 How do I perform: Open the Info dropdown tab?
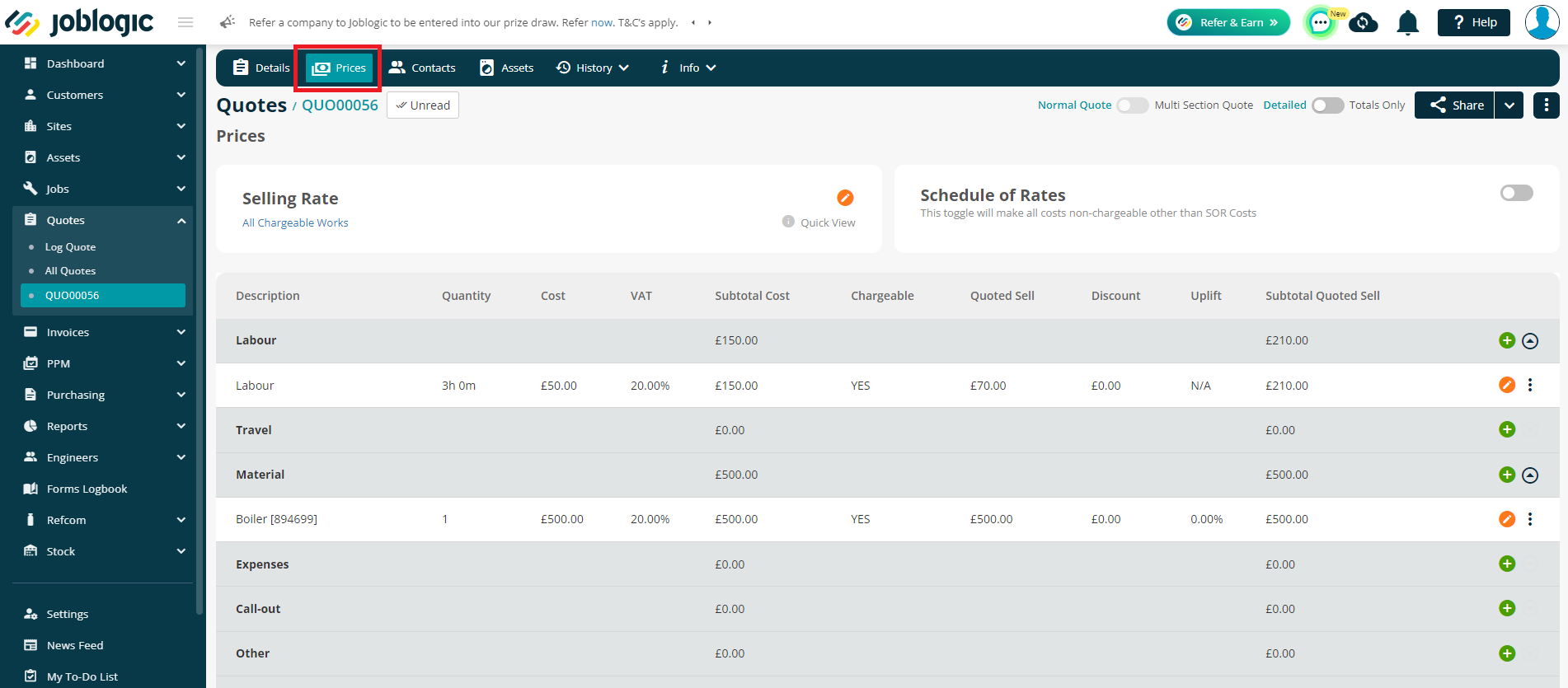pos(688,68)
